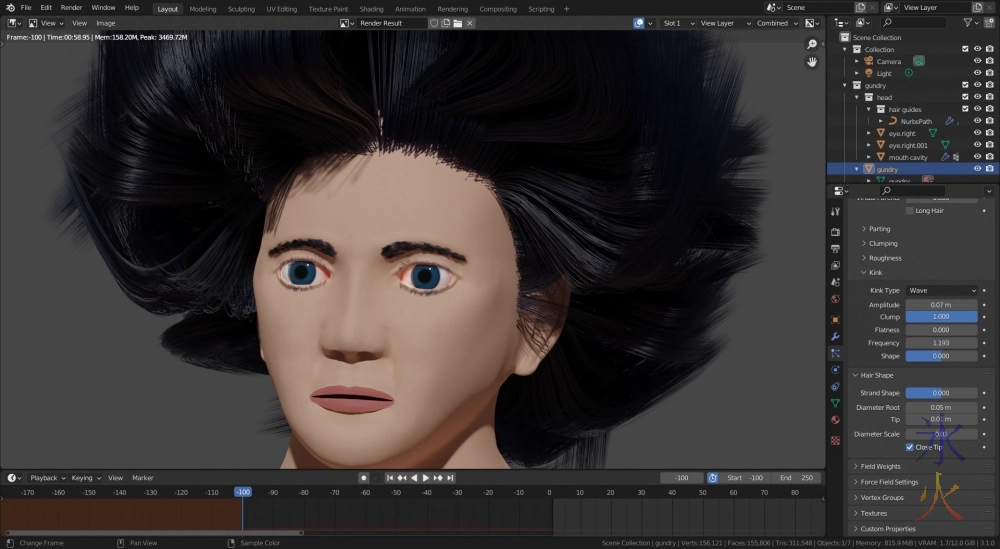Adjust the Clump slider value

(x=941, y=317)
